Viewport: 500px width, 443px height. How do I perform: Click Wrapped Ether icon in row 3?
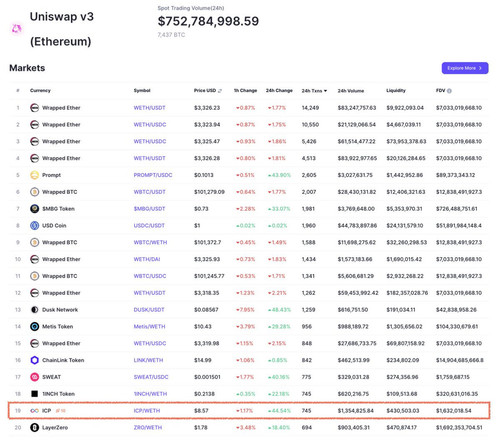point(34,141)
